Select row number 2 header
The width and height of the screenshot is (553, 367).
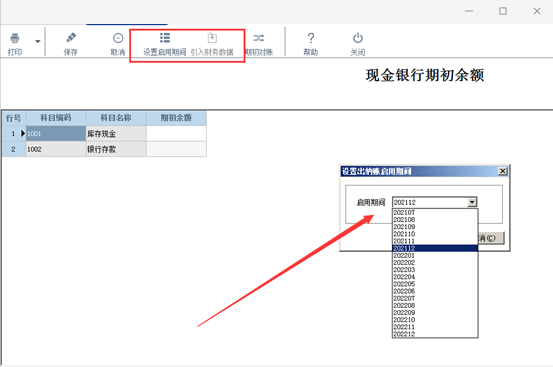13,149
